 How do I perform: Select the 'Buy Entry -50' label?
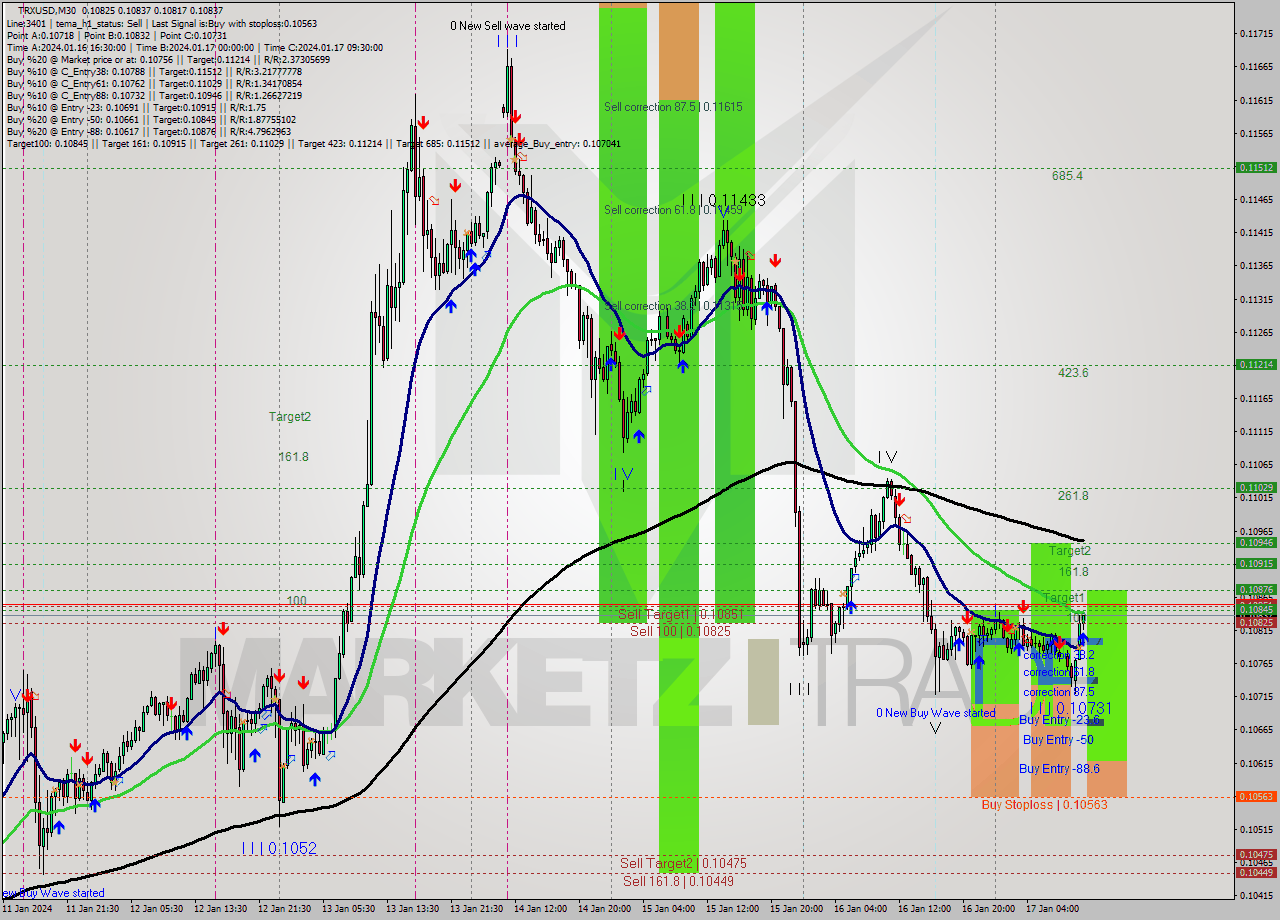(1058, 739)
